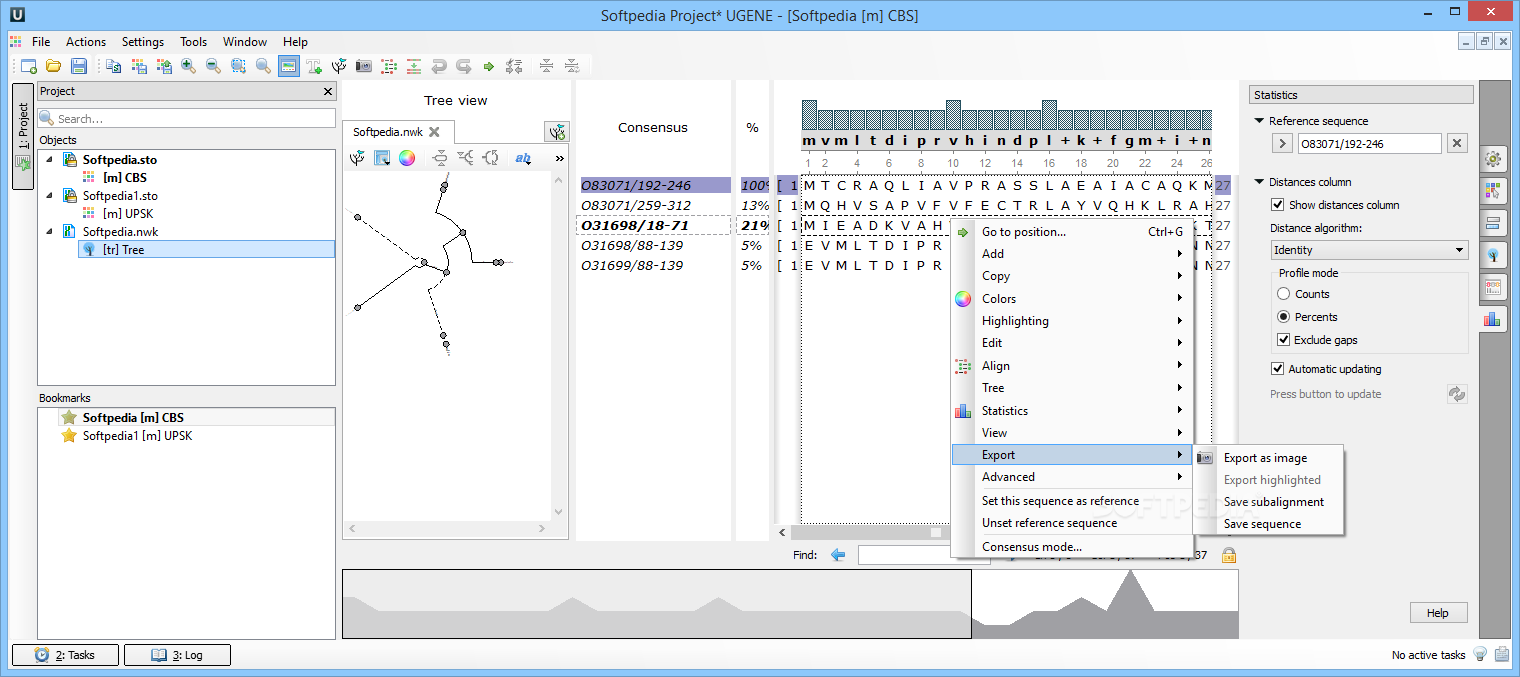Screen dimensions: 1520x677
Task: Click the camera Export as Image icon
Action: pyautogui.click(x=364, y=66)
